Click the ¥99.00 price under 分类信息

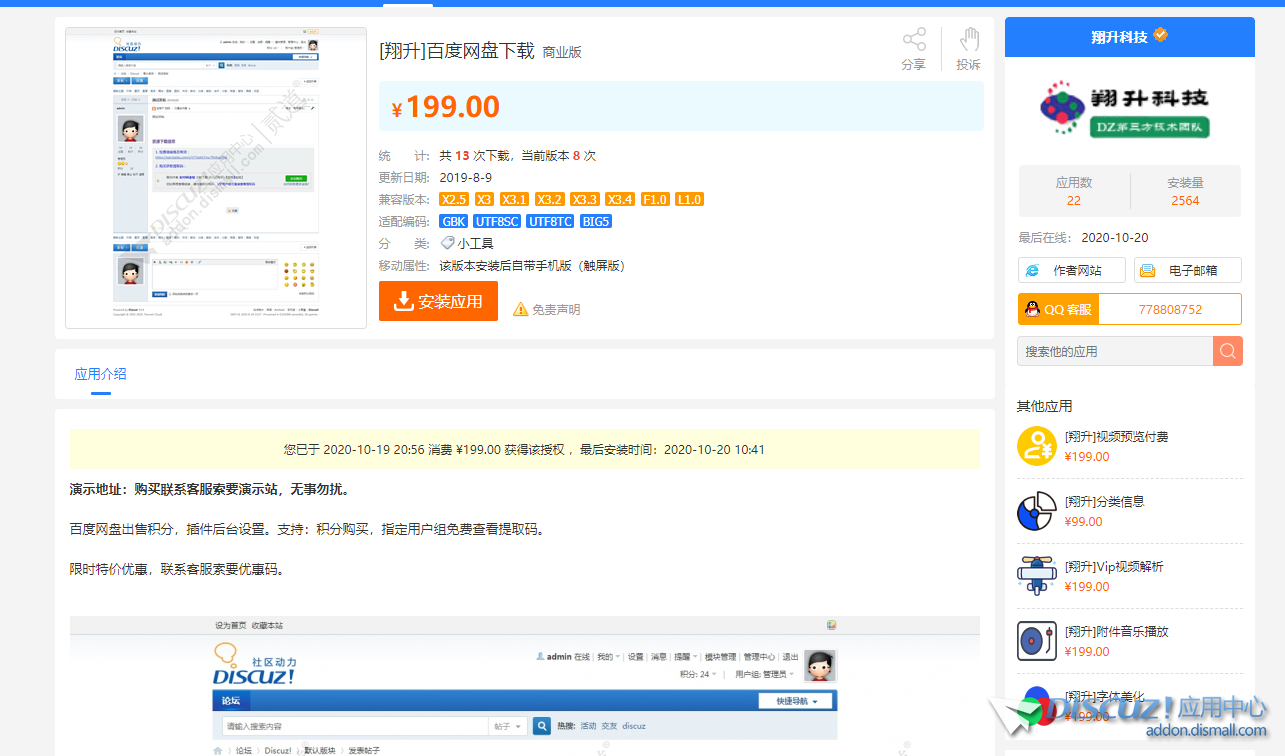tap(1084, 521)
